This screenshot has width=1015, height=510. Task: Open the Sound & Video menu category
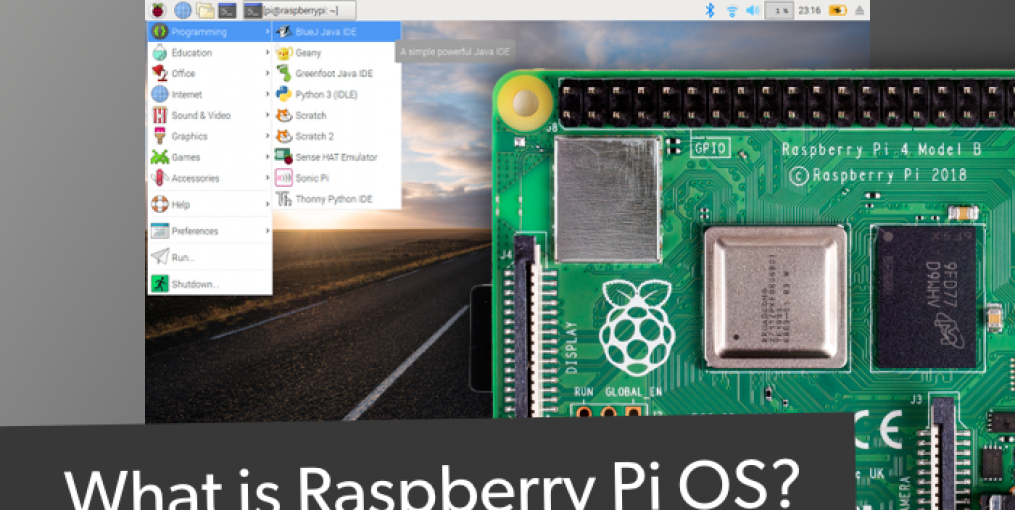coord(210,115)
